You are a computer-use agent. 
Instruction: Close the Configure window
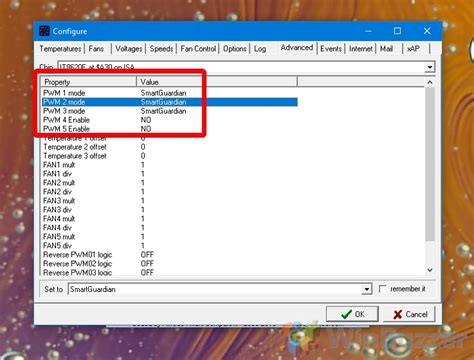427,31
